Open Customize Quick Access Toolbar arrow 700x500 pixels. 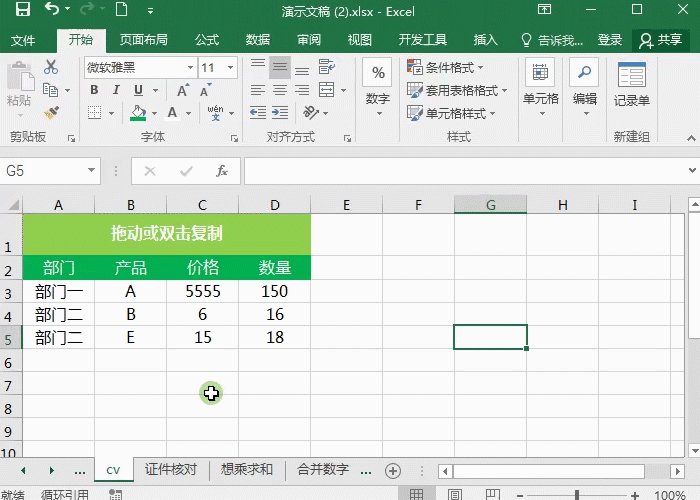(150, 11)
